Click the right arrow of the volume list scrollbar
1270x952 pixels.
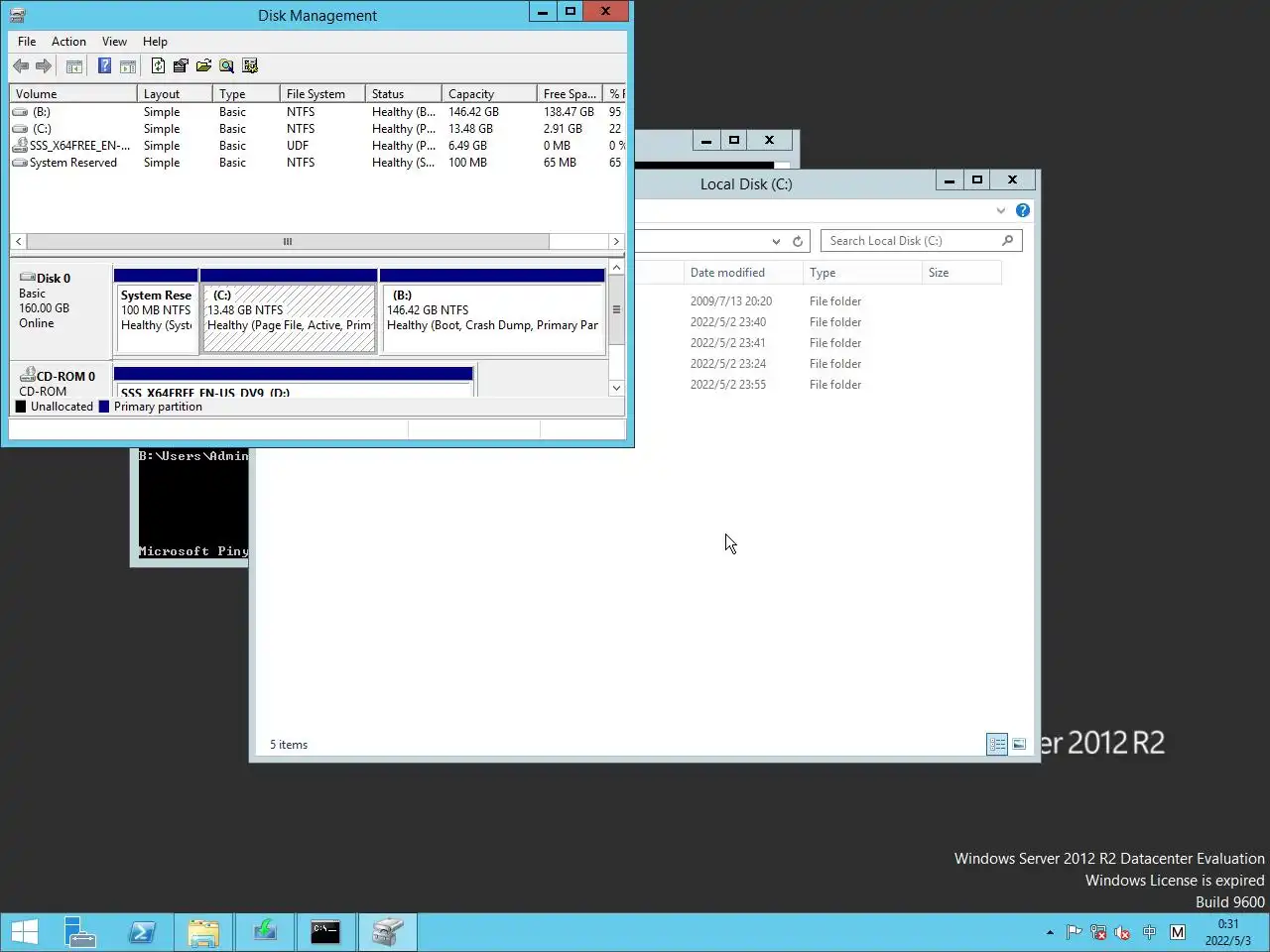coord(616,241)
